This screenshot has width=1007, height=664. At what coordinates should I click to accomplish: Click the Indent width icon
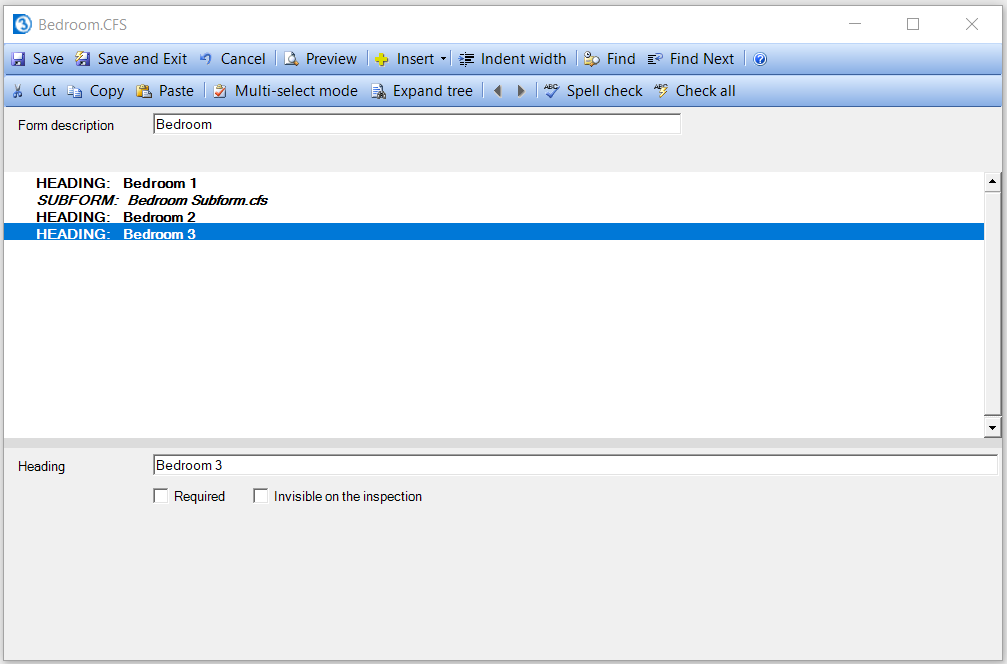point(466,60)
